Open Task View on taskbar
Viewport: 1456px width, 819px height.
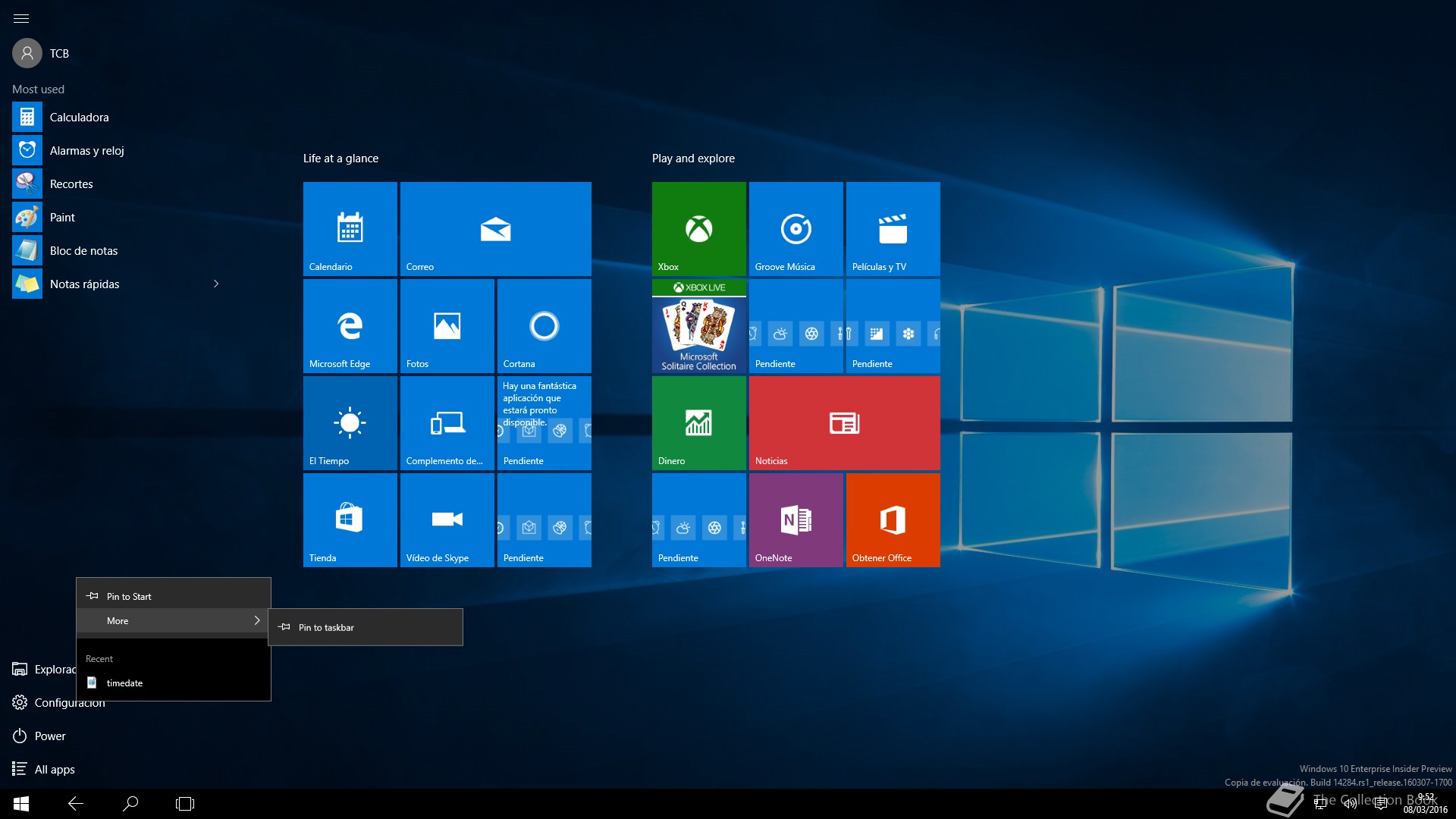coord(185,804)
